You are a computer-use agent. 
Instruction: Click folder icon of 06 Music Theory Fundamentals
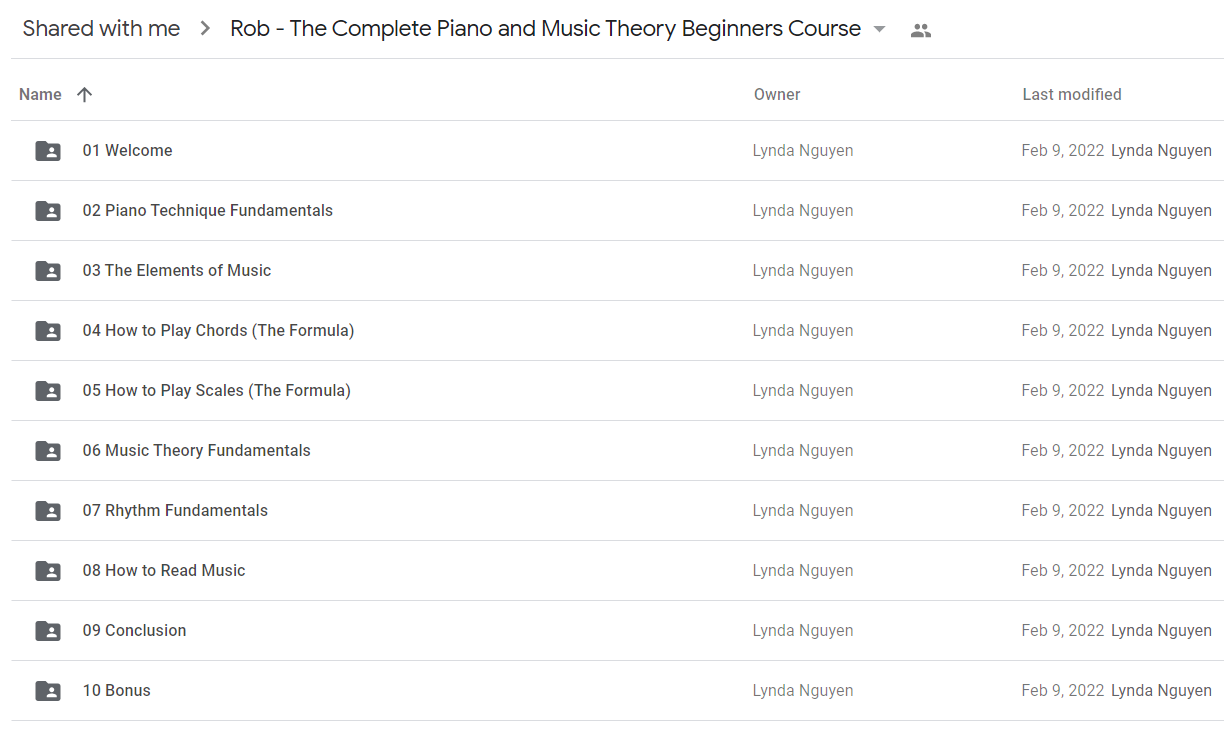coord(48,451)
